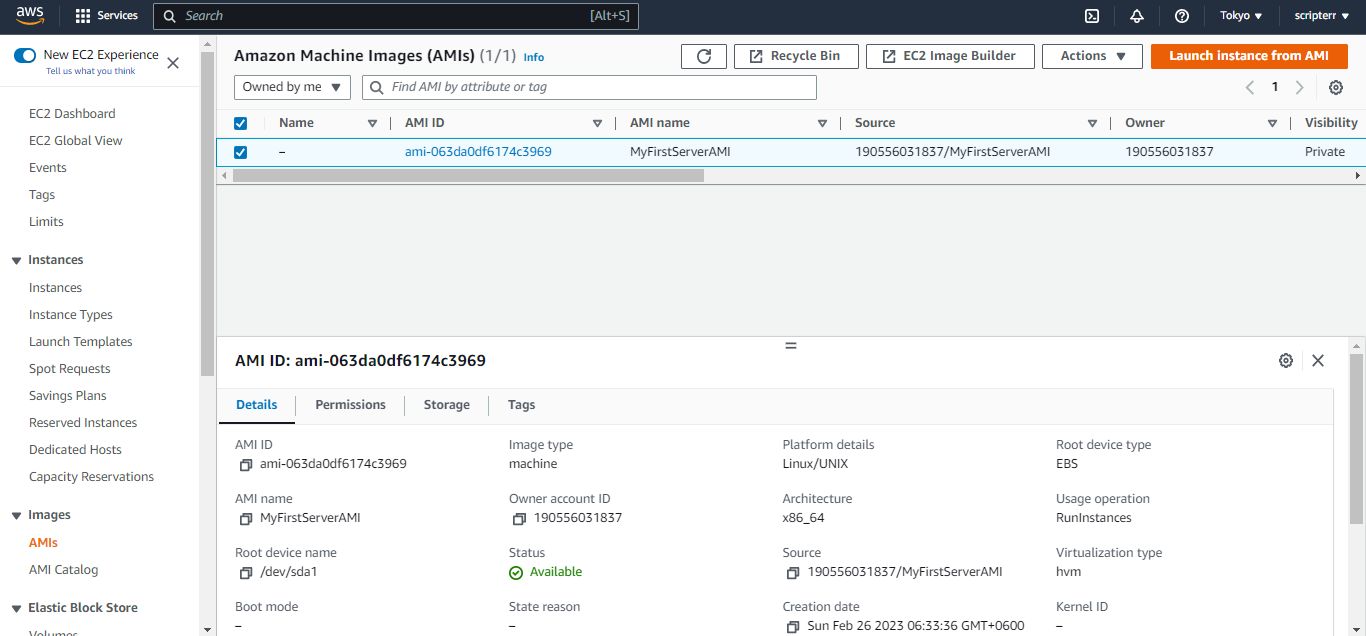
Task: Open EC2 Image Builder
Action: 950,56
